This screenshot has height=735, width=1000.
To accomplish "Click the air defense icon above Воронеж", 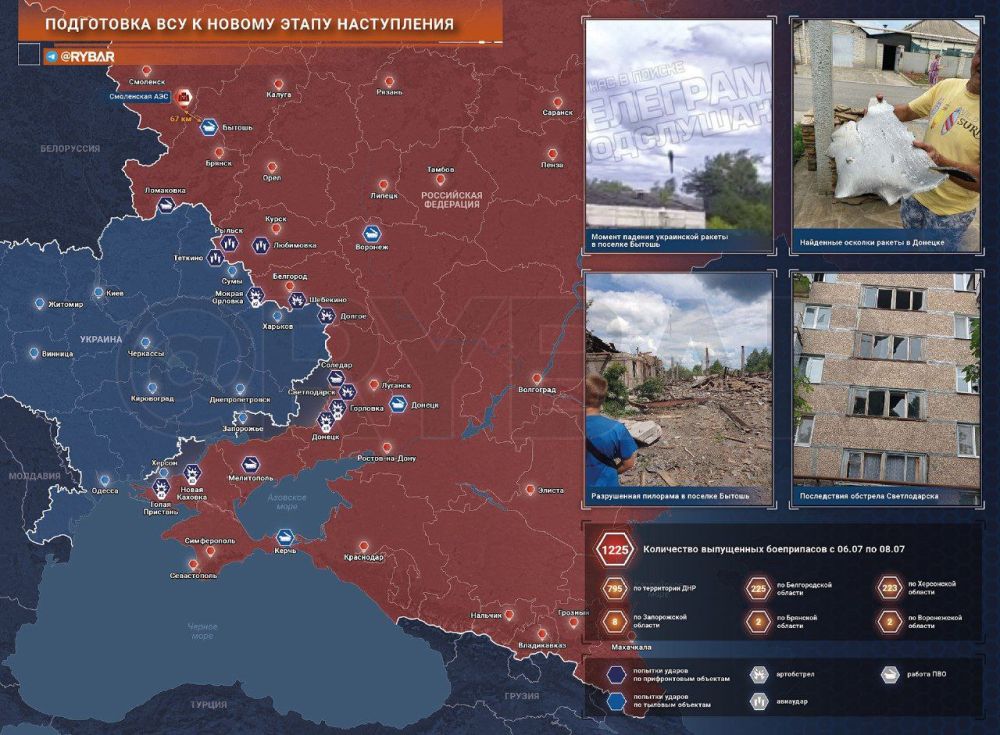I will point(372,234).
